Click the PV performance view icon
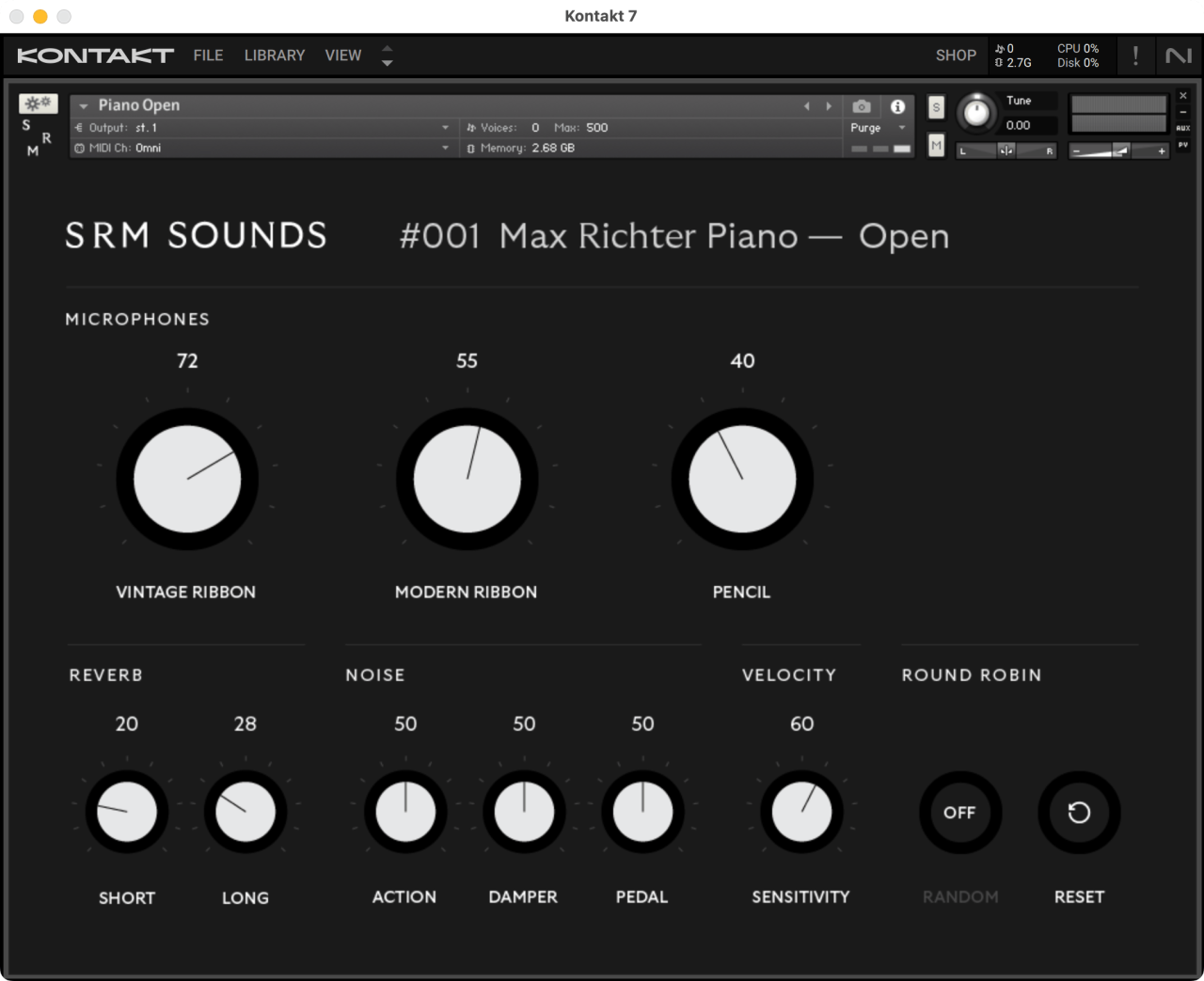The height and width of the screenshot is (981, 1204). point(1183,144)
